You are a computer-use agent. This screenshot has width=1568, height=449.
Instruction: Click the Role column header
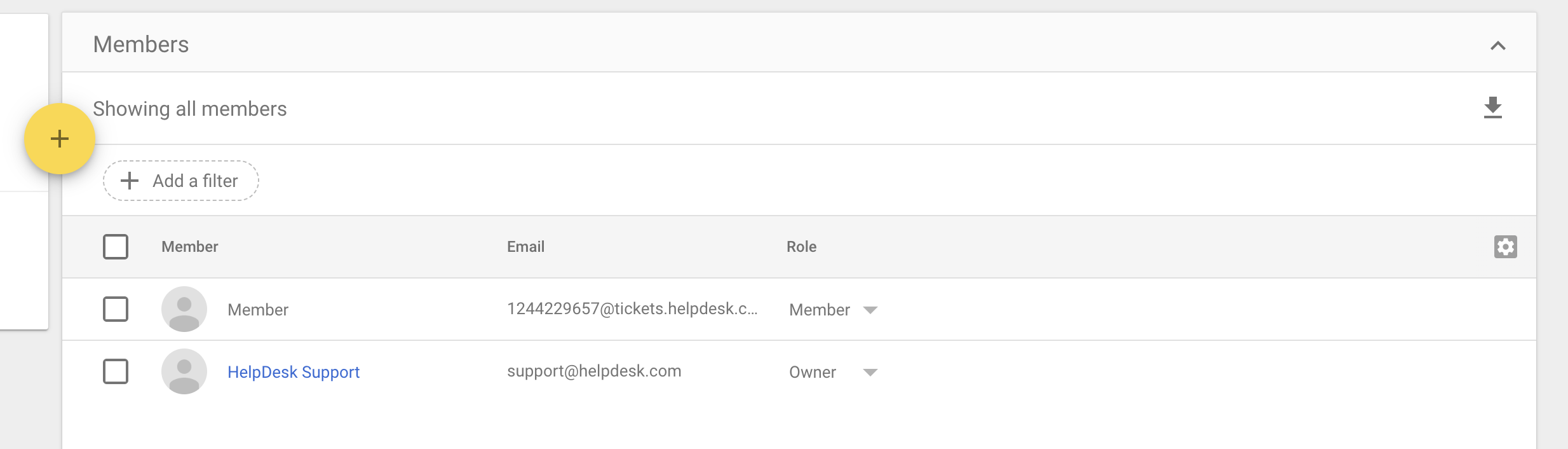click(801, 247)
